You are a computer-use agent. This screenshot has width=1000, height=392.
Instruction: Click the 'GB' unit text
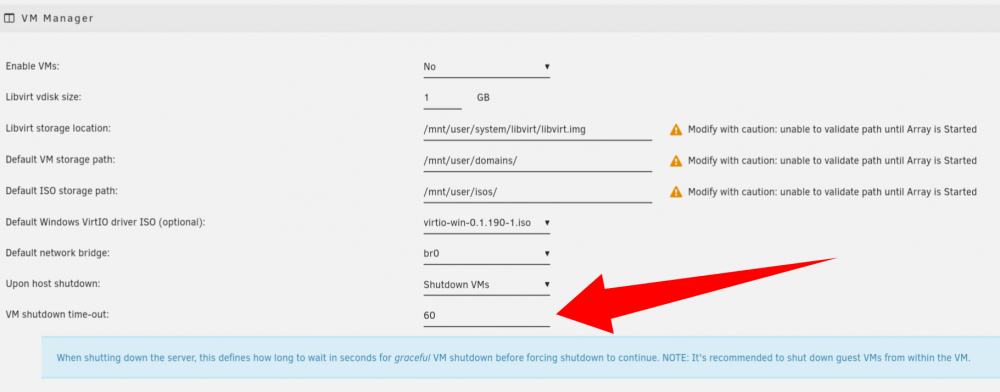[483, 98]
